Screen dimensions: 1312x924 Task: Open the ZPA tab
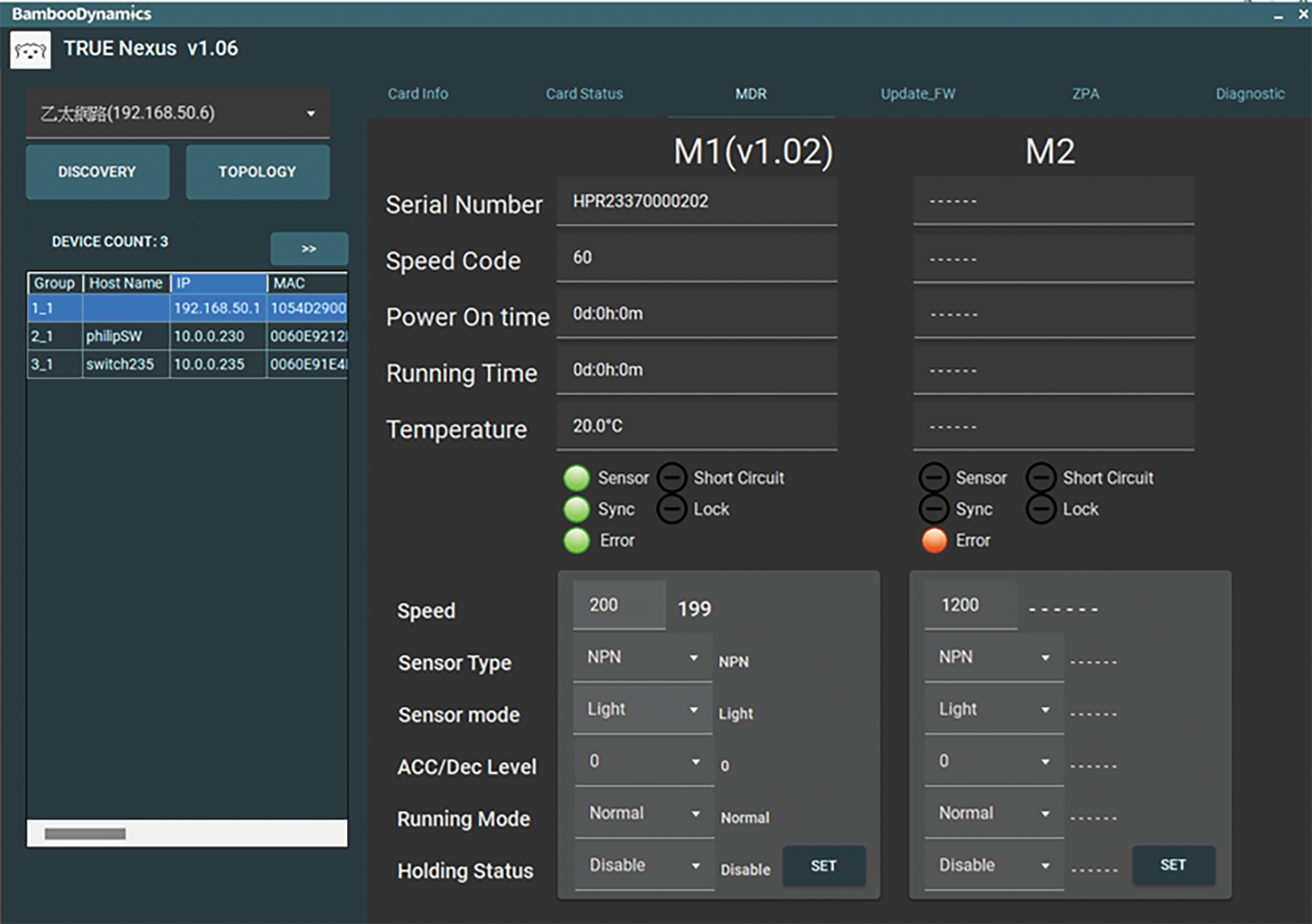click(1085, 94)
